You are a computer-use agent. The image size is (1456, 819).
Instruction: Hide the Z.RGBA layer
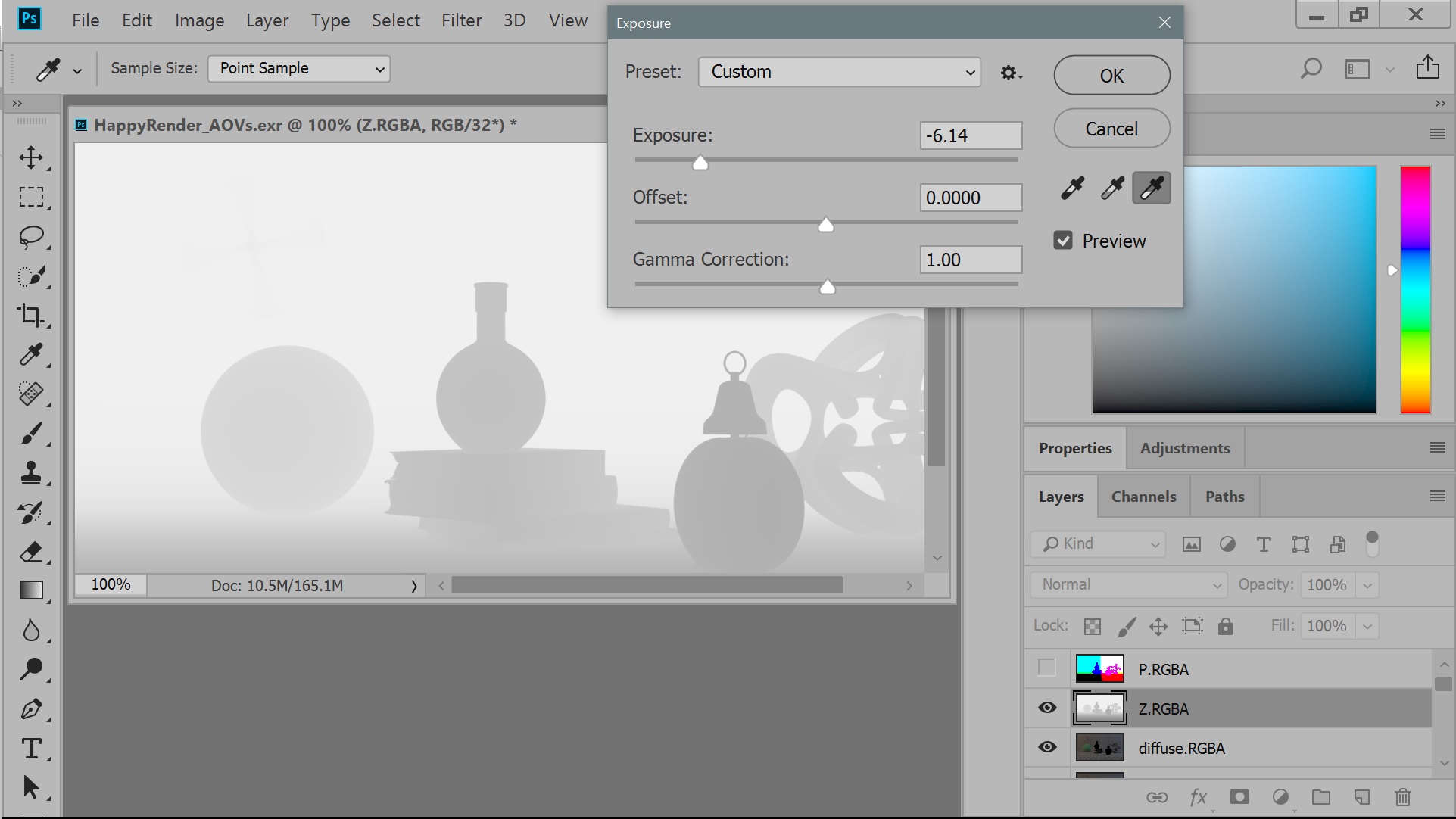(x=1047, y=708)
